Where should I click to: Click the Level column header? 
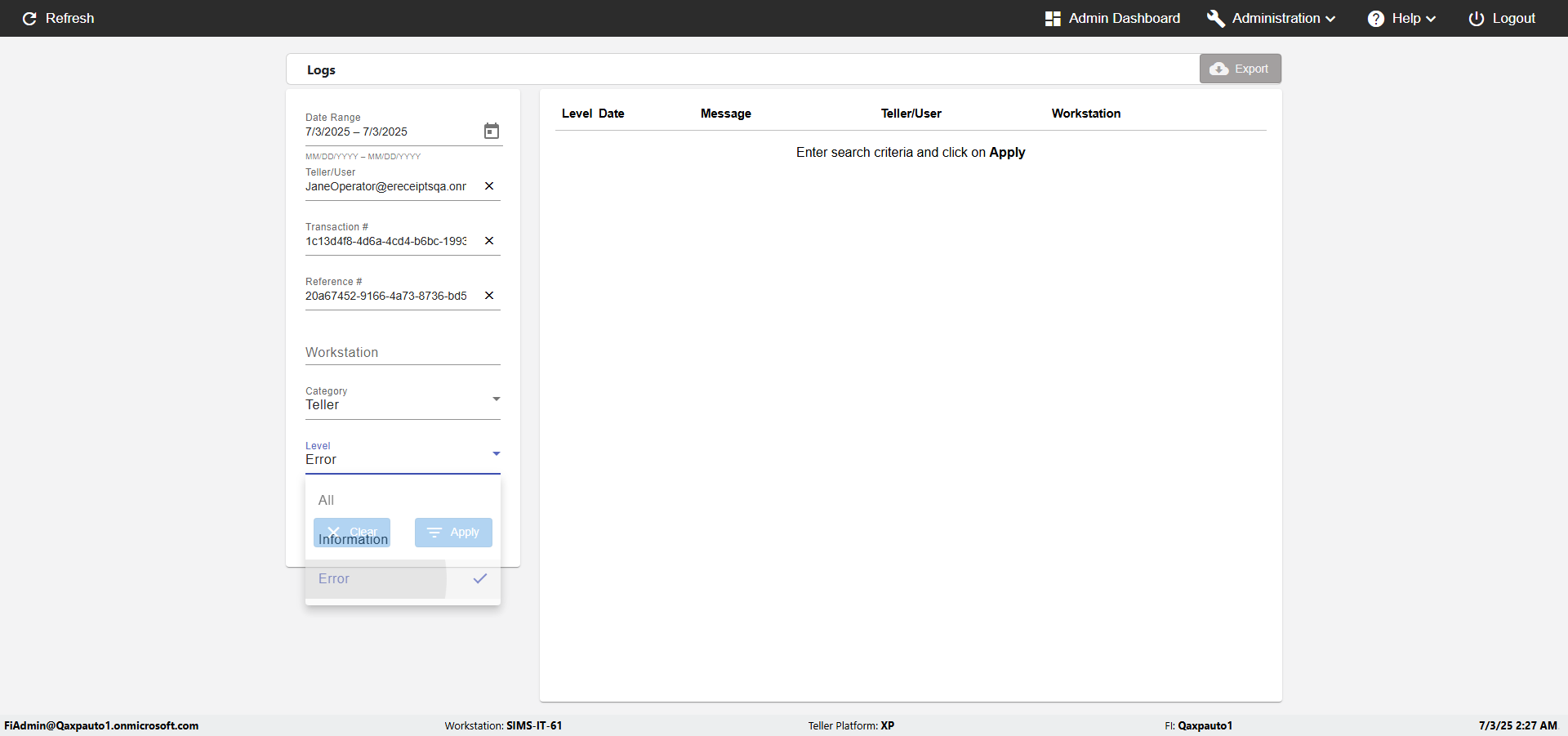pos(577,114)
